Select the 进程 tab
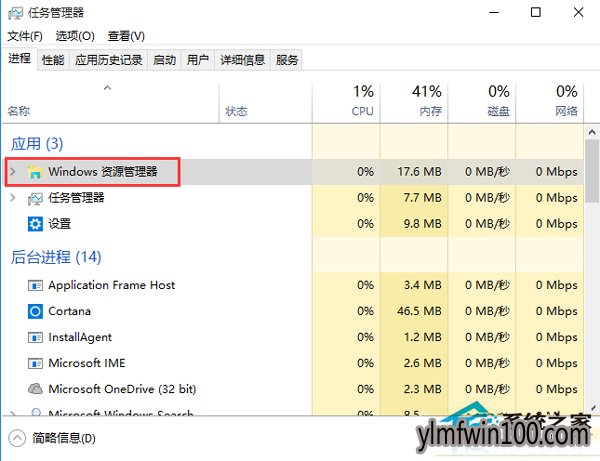Screen dimensions: 600x461 point(20,59)
